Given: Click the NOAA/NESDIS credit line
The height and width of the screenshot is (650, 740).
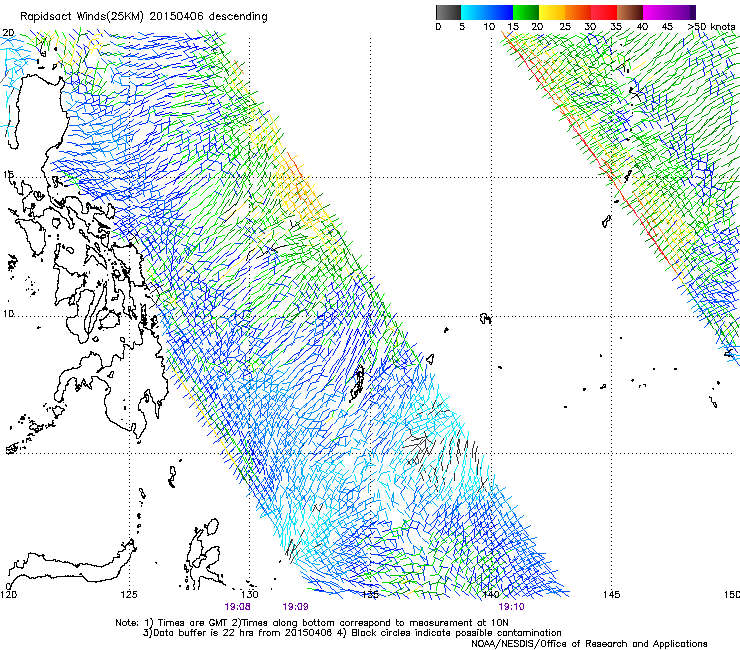Looking at the screenshot, I should [x=589, y=644].
